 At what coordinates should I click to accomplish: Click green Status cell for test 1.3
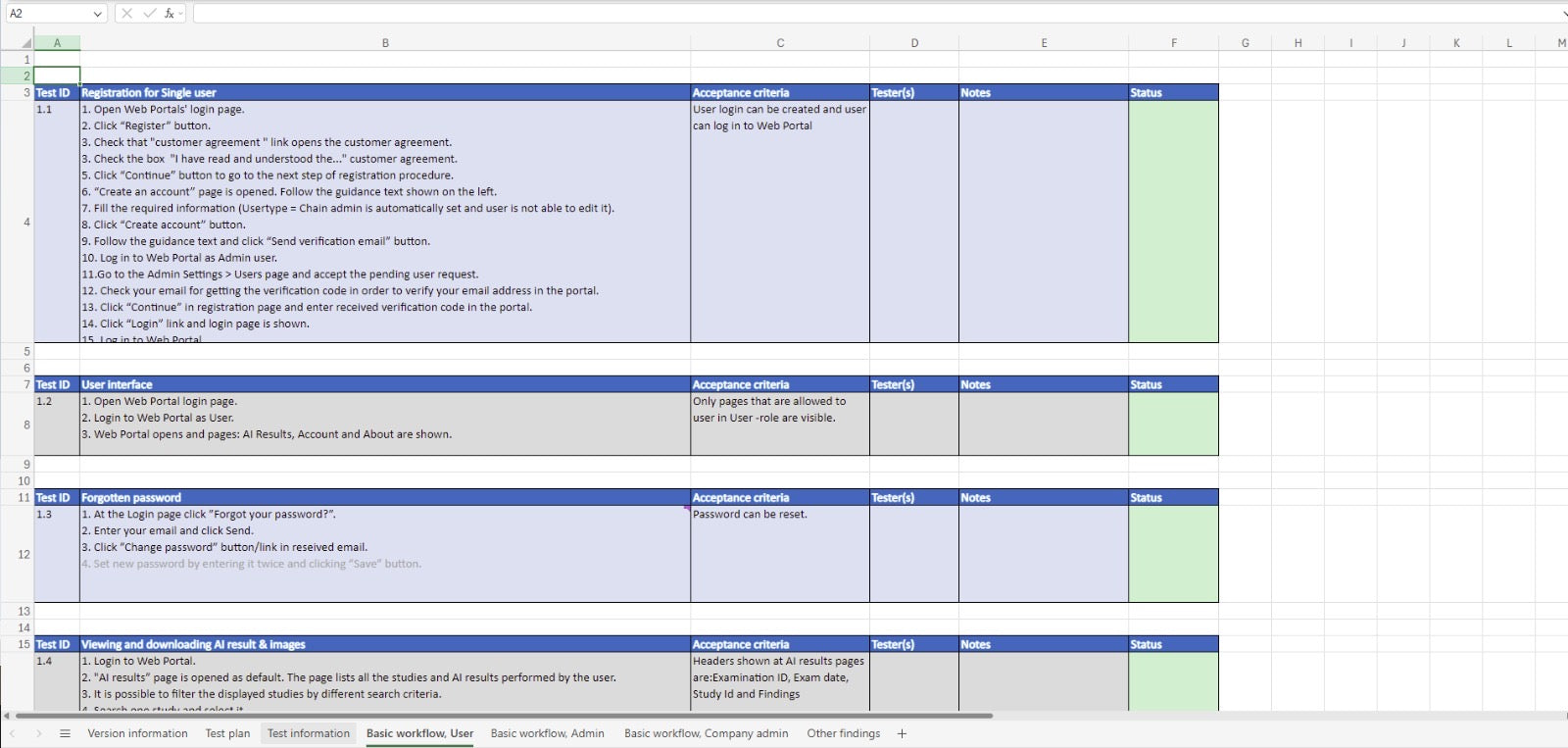(x=1174, y=554)
